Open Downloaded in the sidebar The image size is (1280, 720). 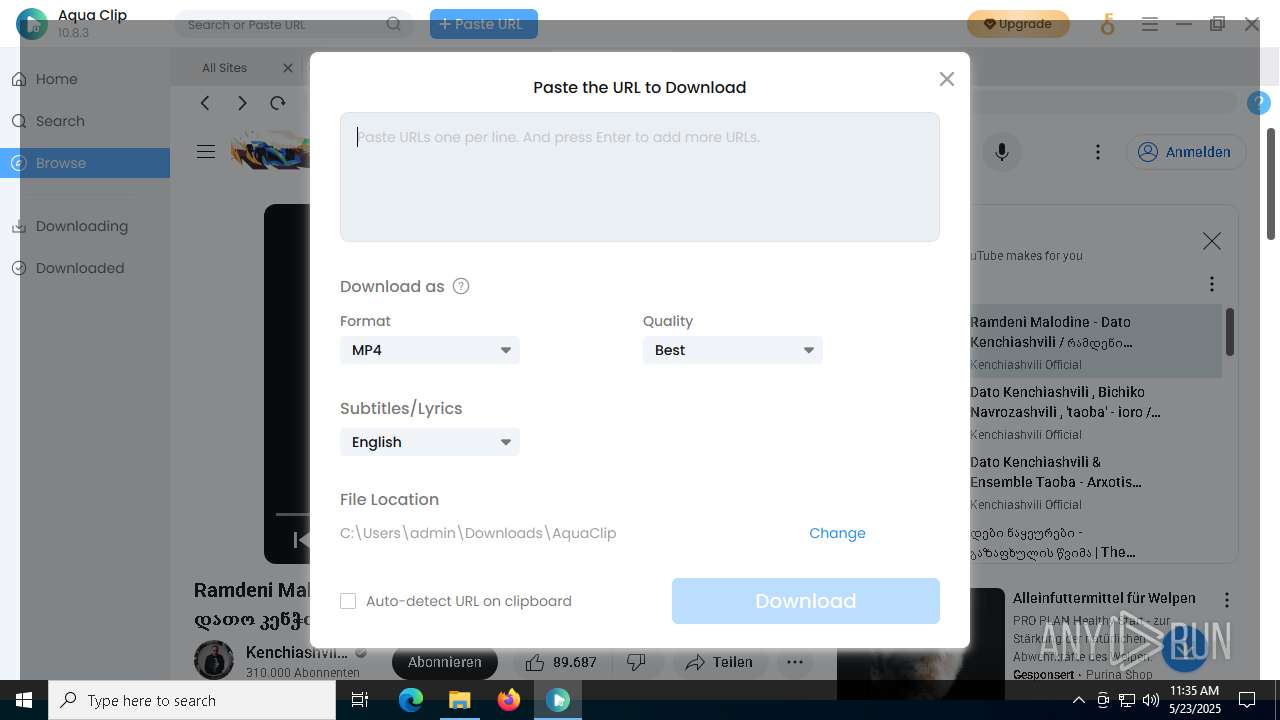coord(85,268)
